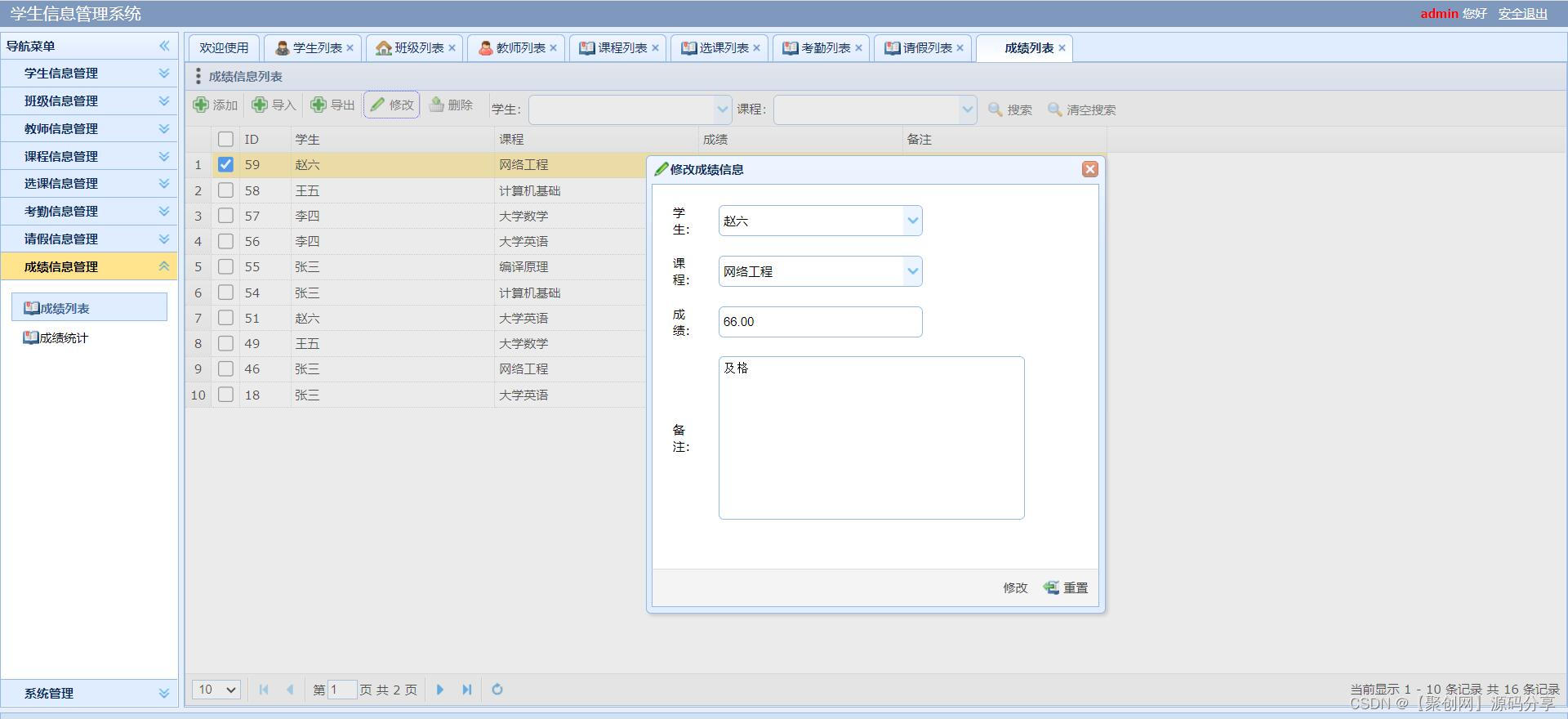Check the row with ID 54
The width and height of the screenshot is (1568, 719).
pos(225,293)
